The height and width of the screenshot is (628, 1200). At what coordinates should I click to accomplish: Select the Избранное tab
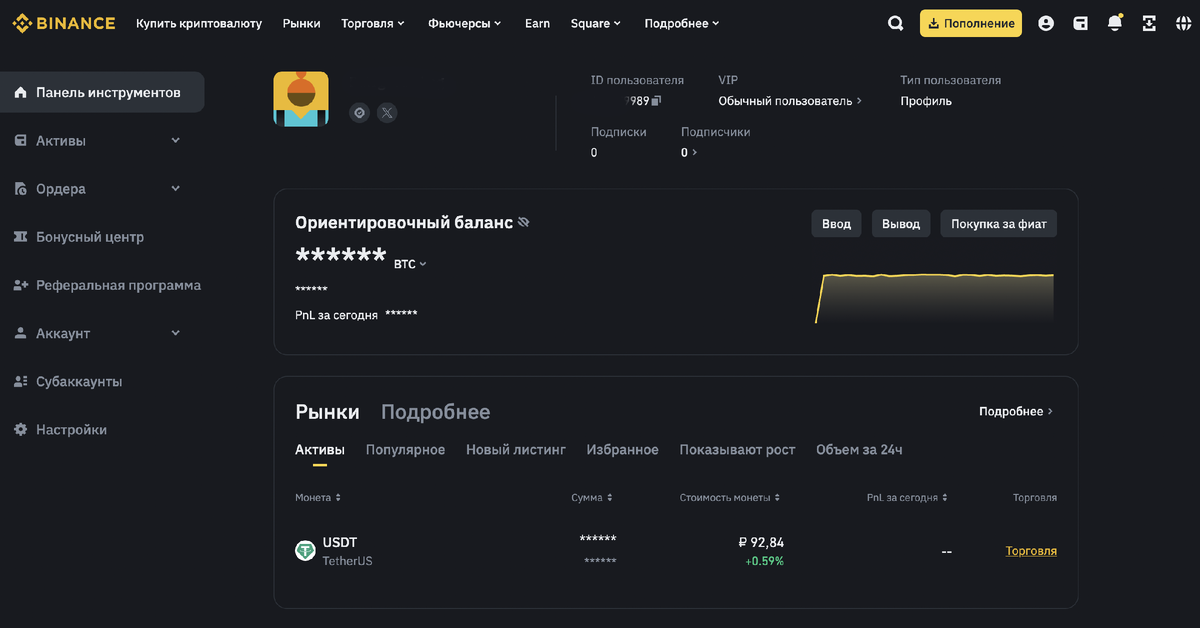pos(623,450)
